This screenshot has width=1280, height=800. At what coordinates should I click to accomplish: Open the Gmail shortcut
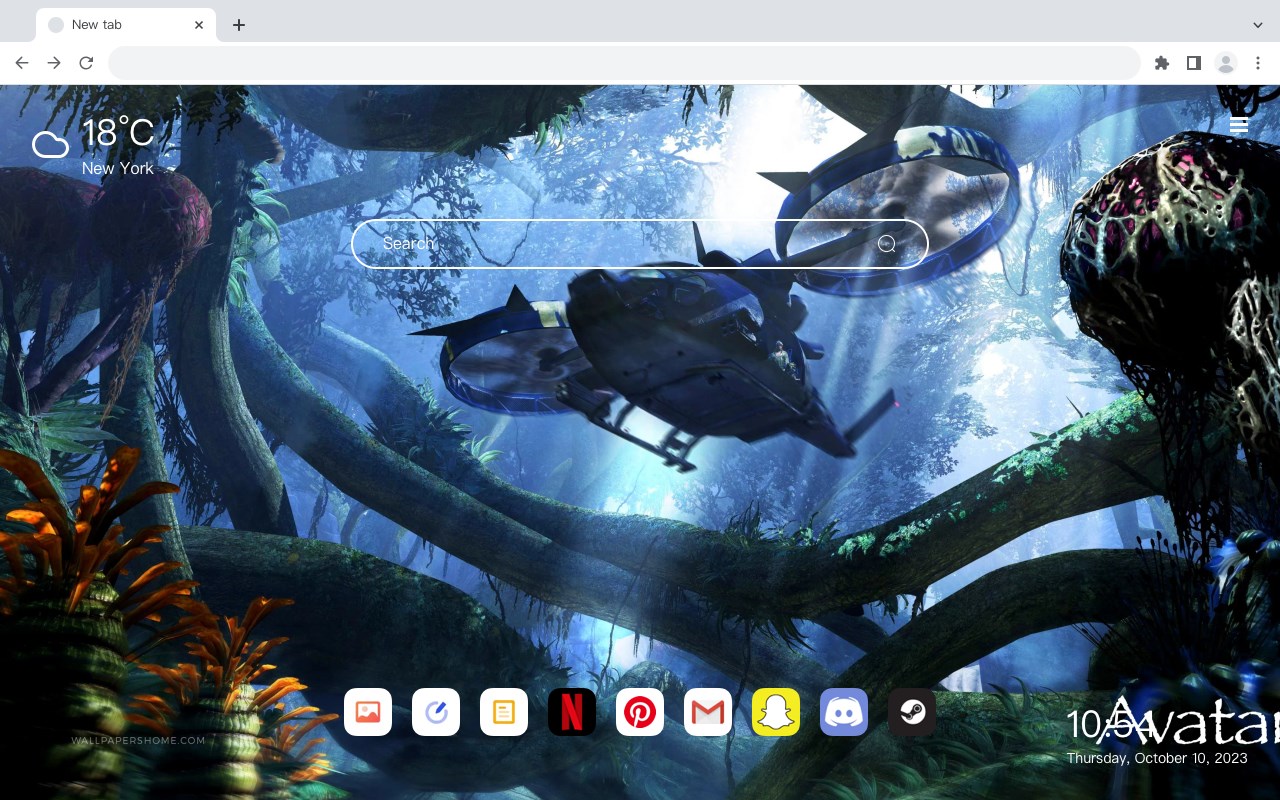tap(708, 712)
